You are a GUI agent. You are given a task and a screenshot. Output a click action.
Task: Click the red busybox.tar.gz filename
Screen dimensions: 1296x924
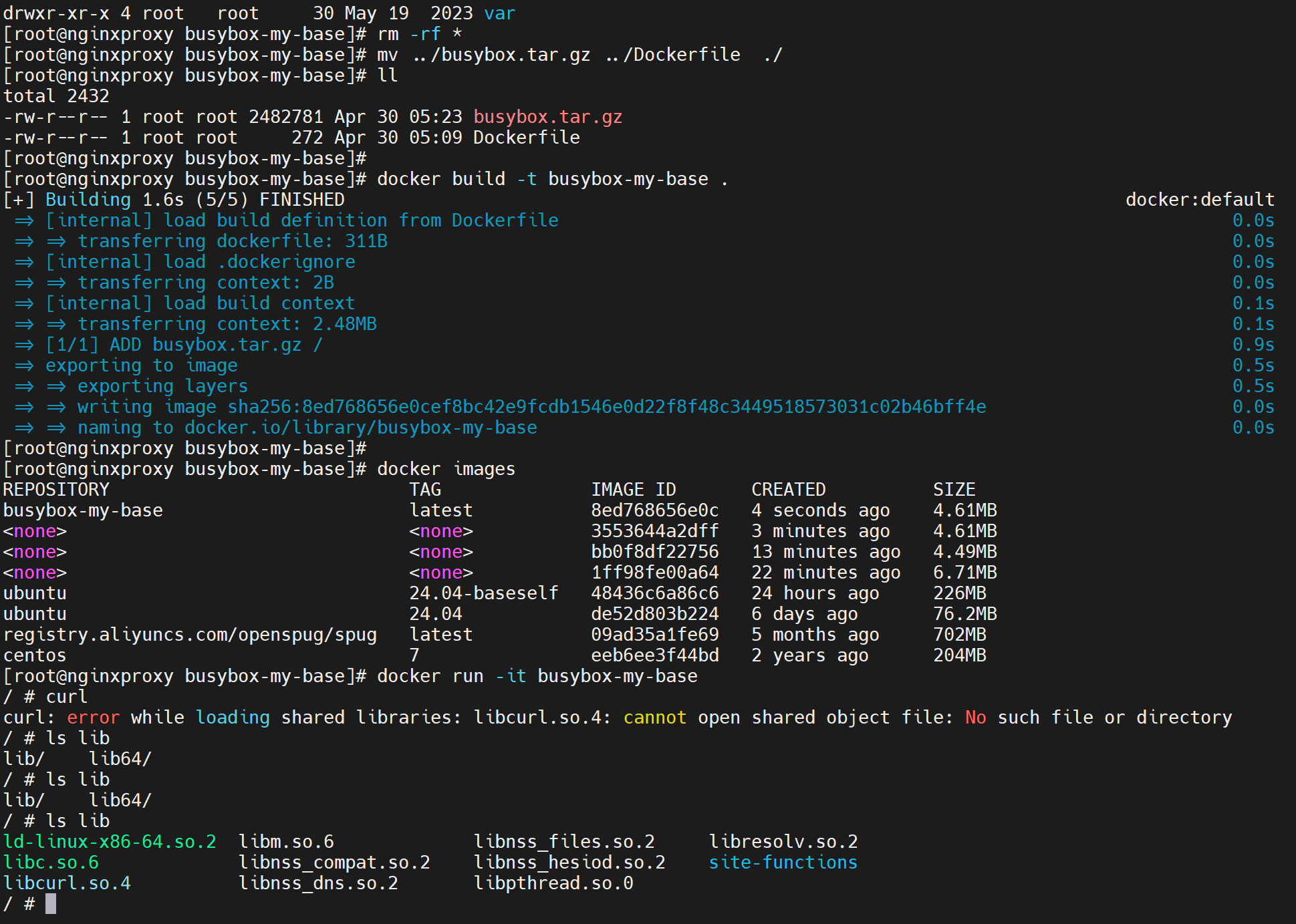[x=547, y=117]
